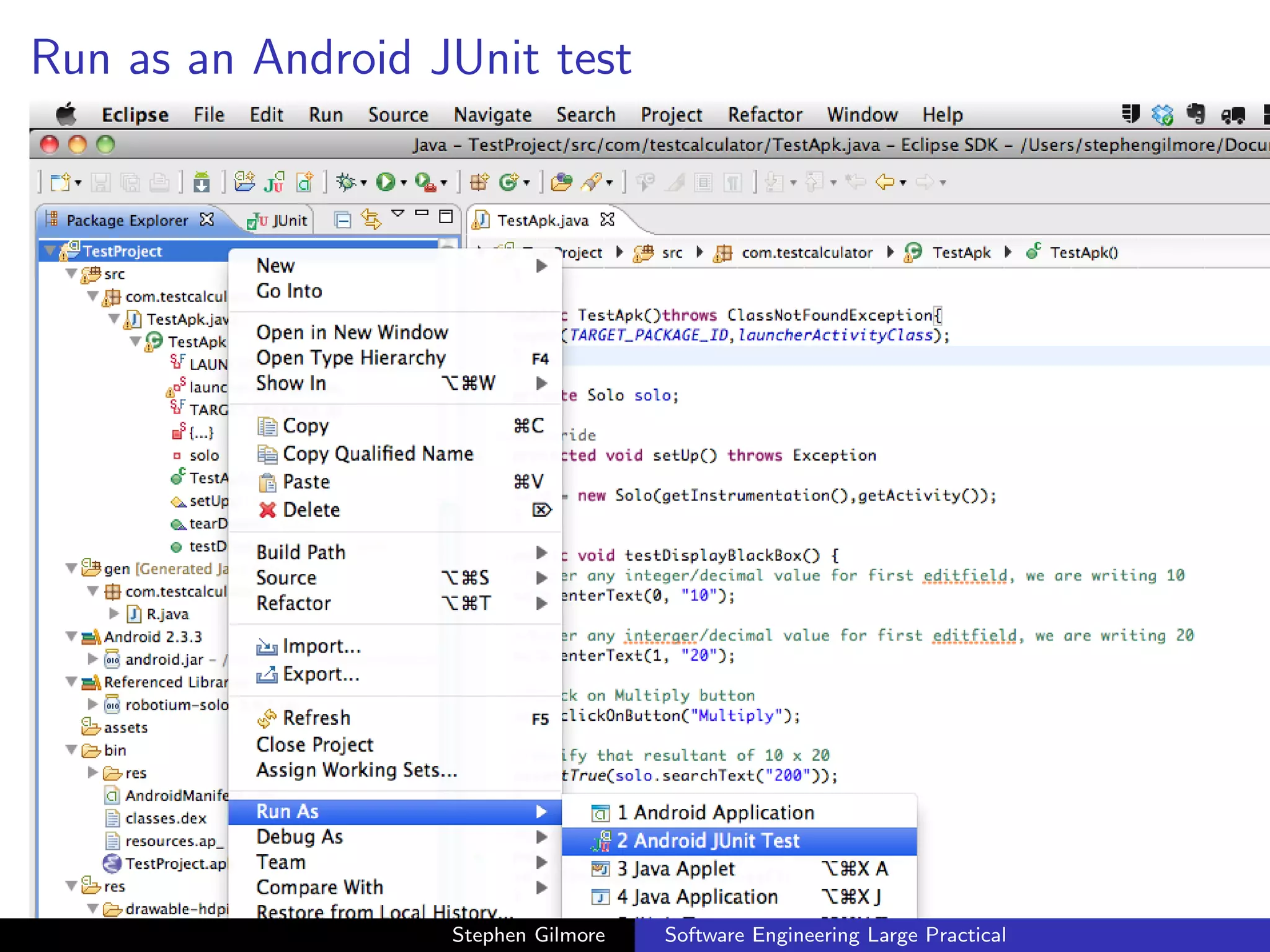Click the Open Type toolbar icon
The image size is (1270, 952).
click(x=562, y=182)
